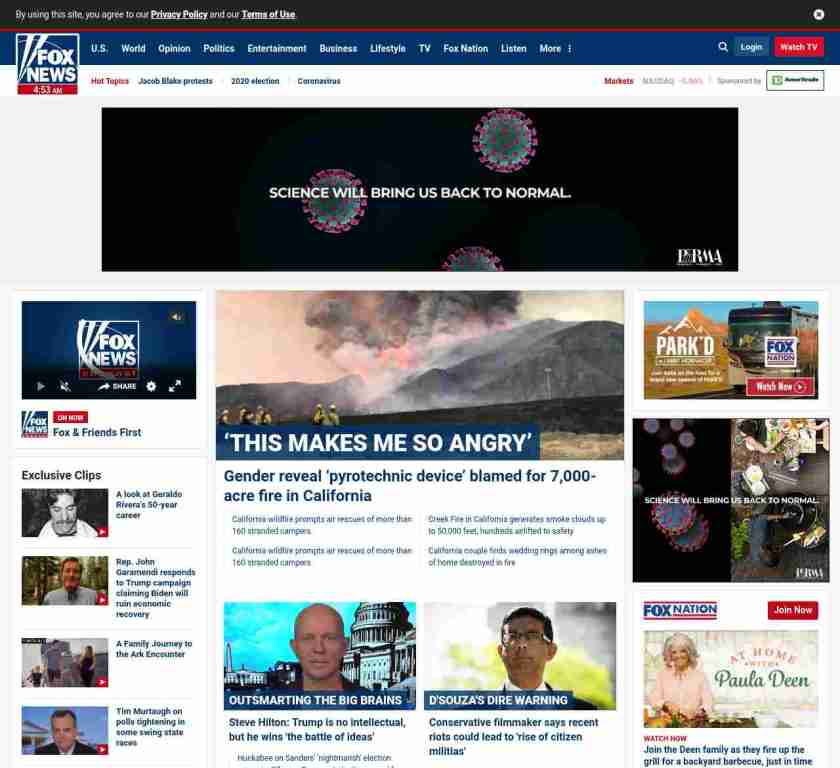This screenshot has height=768, width=840.
Task: Open the gender reveal fire headline
Action: 409,485
